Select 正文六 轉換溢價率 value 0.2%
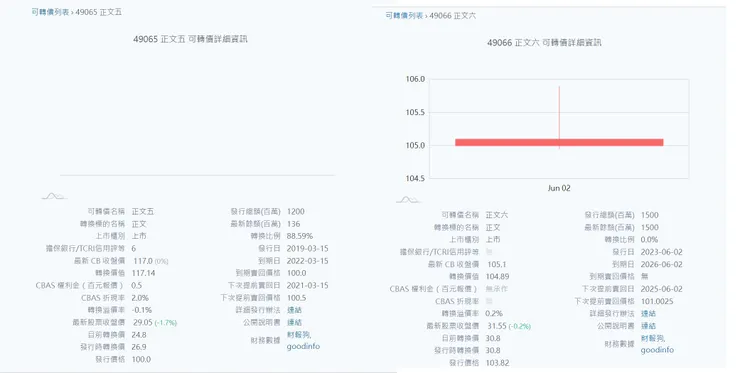The height and width of the screenshot is (373, 740). coord(494,314)
